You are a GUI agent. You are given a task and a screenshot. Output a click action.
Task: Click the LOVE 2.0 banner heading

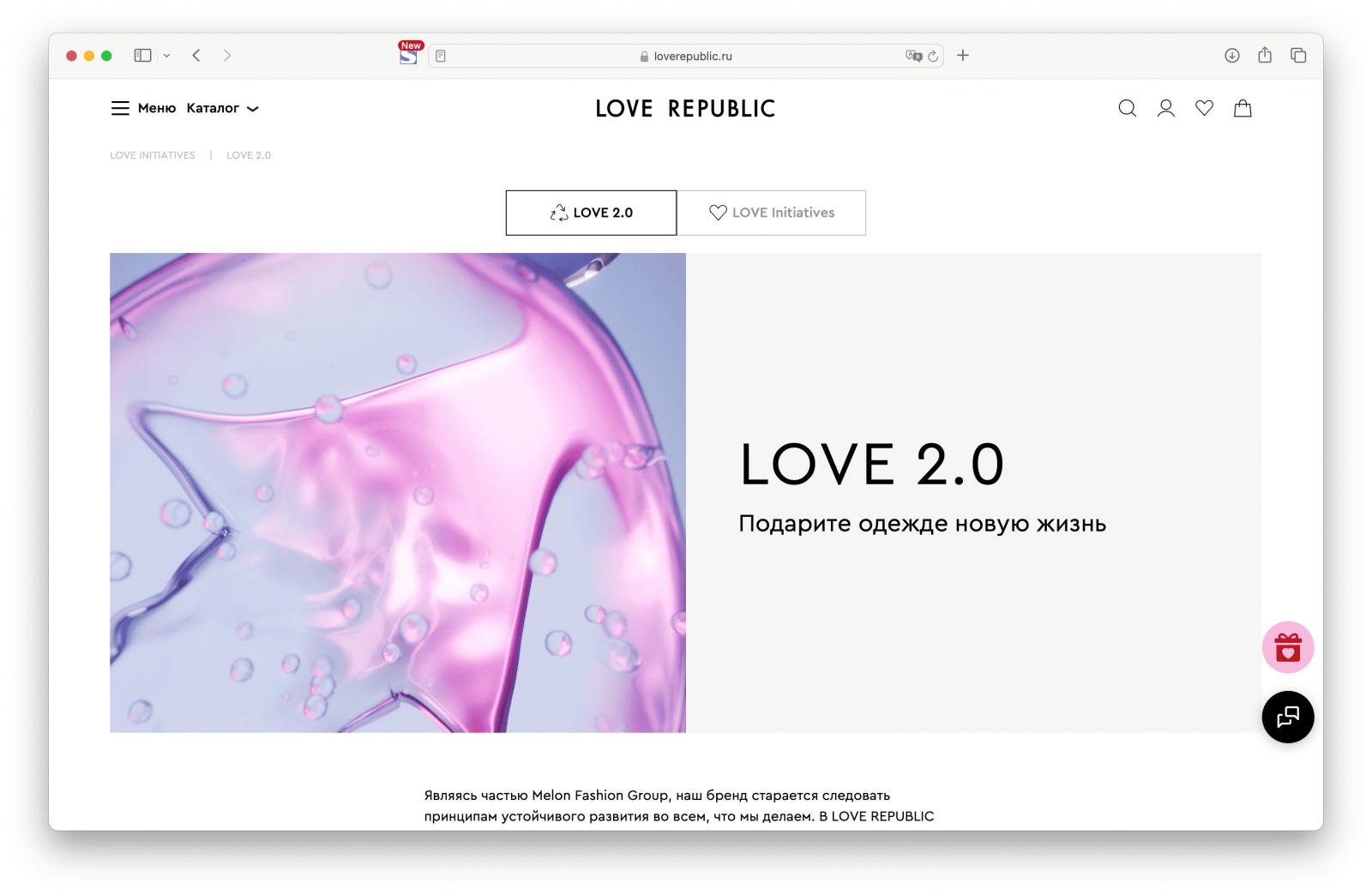(871, 464)
